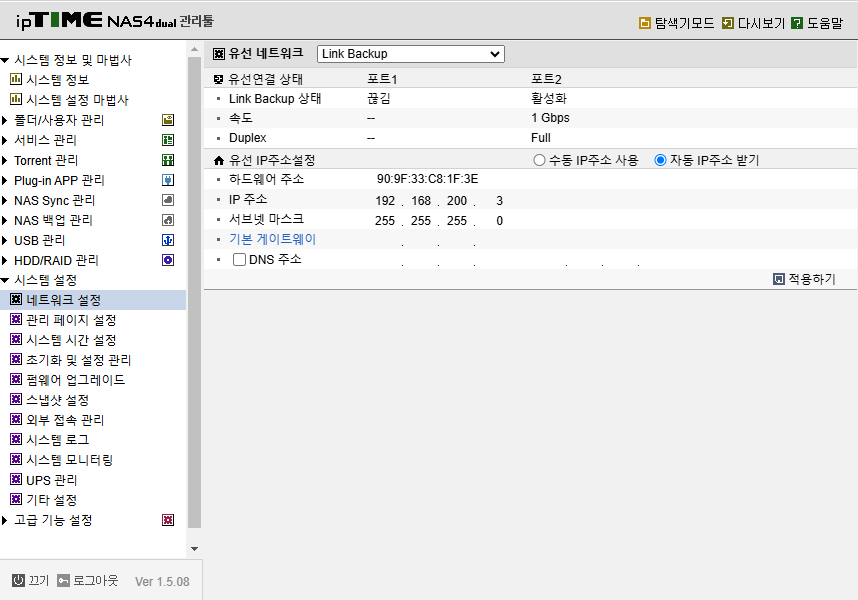Collapse 시스템 설정 tree arrow

pyautogui.click(x=4, y=280)
